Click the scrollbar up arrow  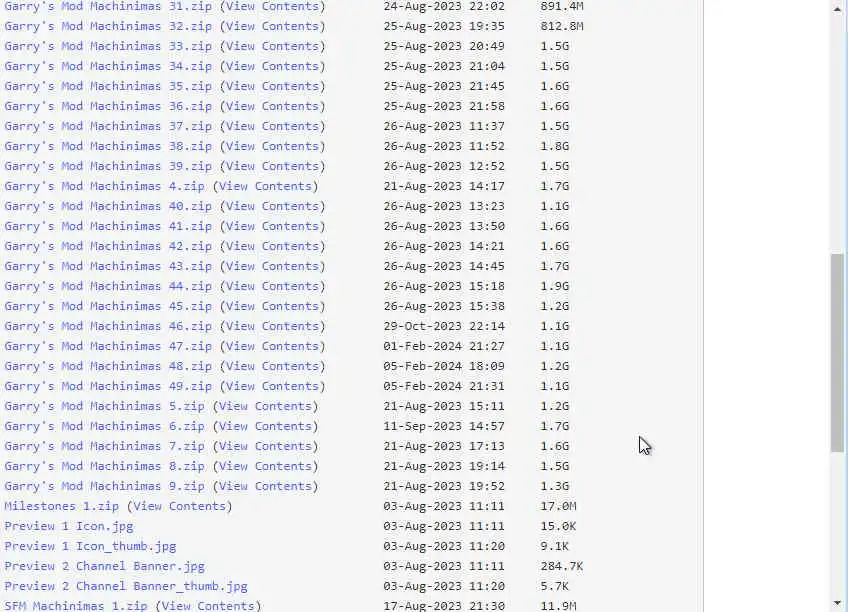tap(837, 9)
